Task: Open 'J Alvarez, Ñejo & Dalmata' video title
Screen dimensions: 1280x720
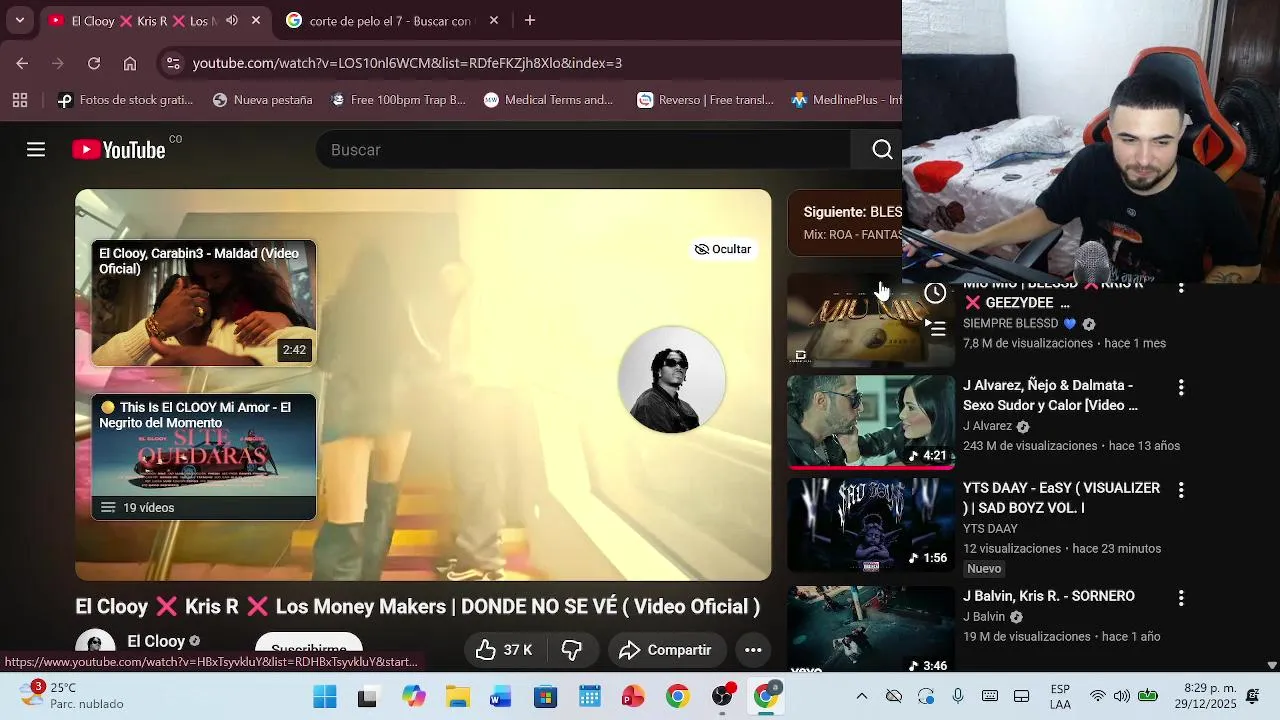Action: (x=1050, y=395)
